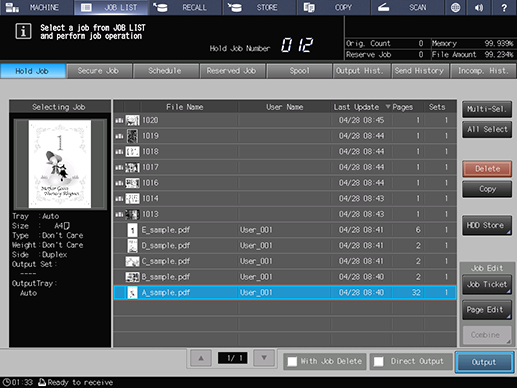Click the All Select button
517x388 pixels.
pyautogui.click(x=487, y=129)
